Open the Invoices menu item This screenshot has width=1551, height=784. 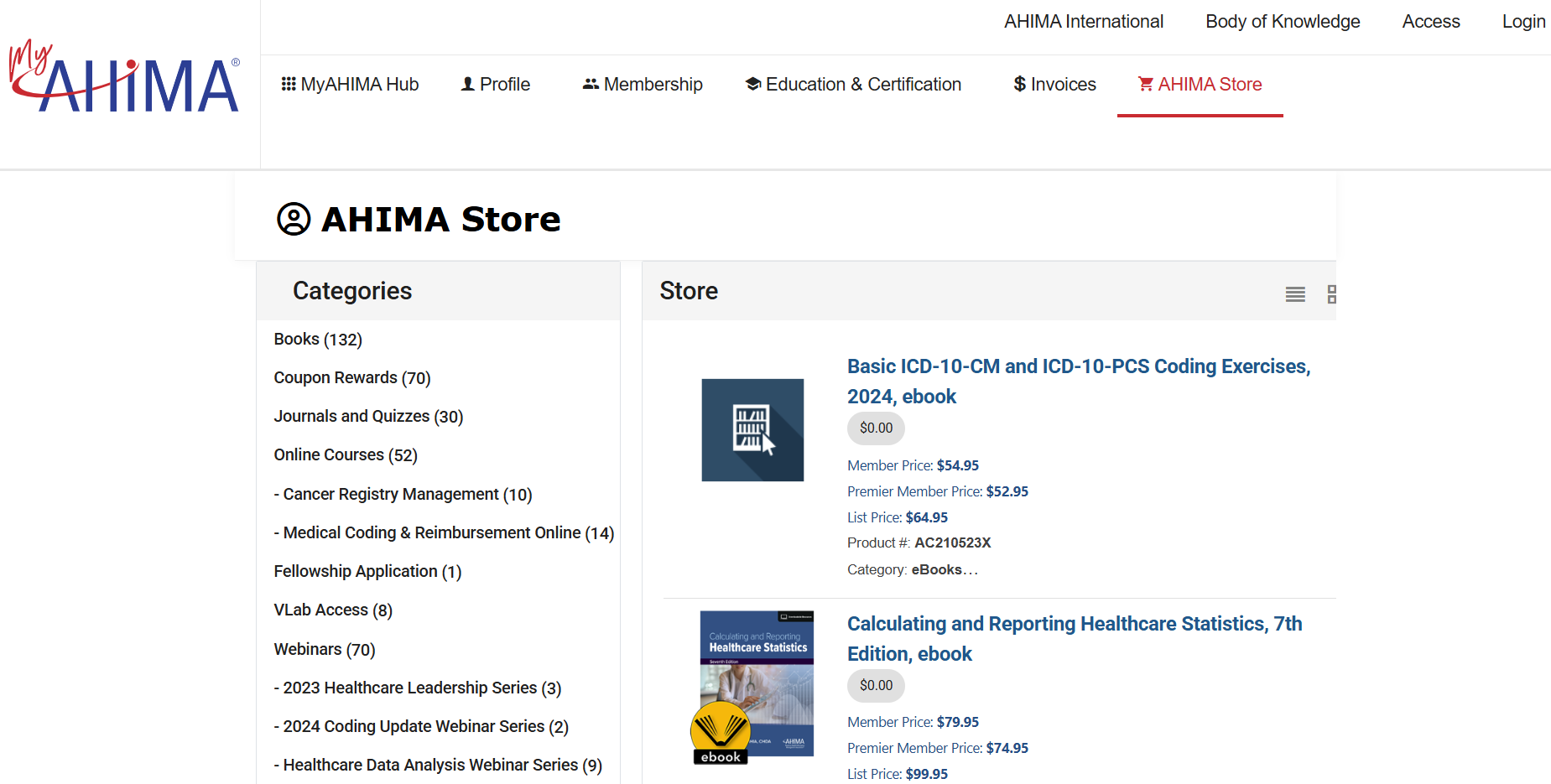(1054, 84)
